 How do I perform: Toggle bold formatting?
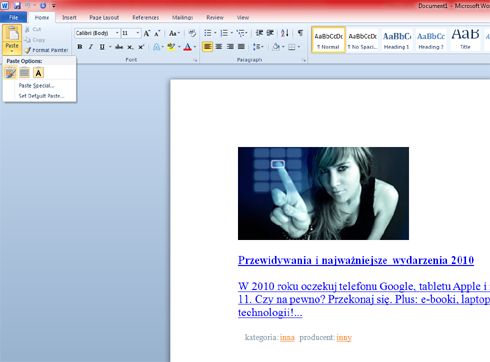[80, 47]
